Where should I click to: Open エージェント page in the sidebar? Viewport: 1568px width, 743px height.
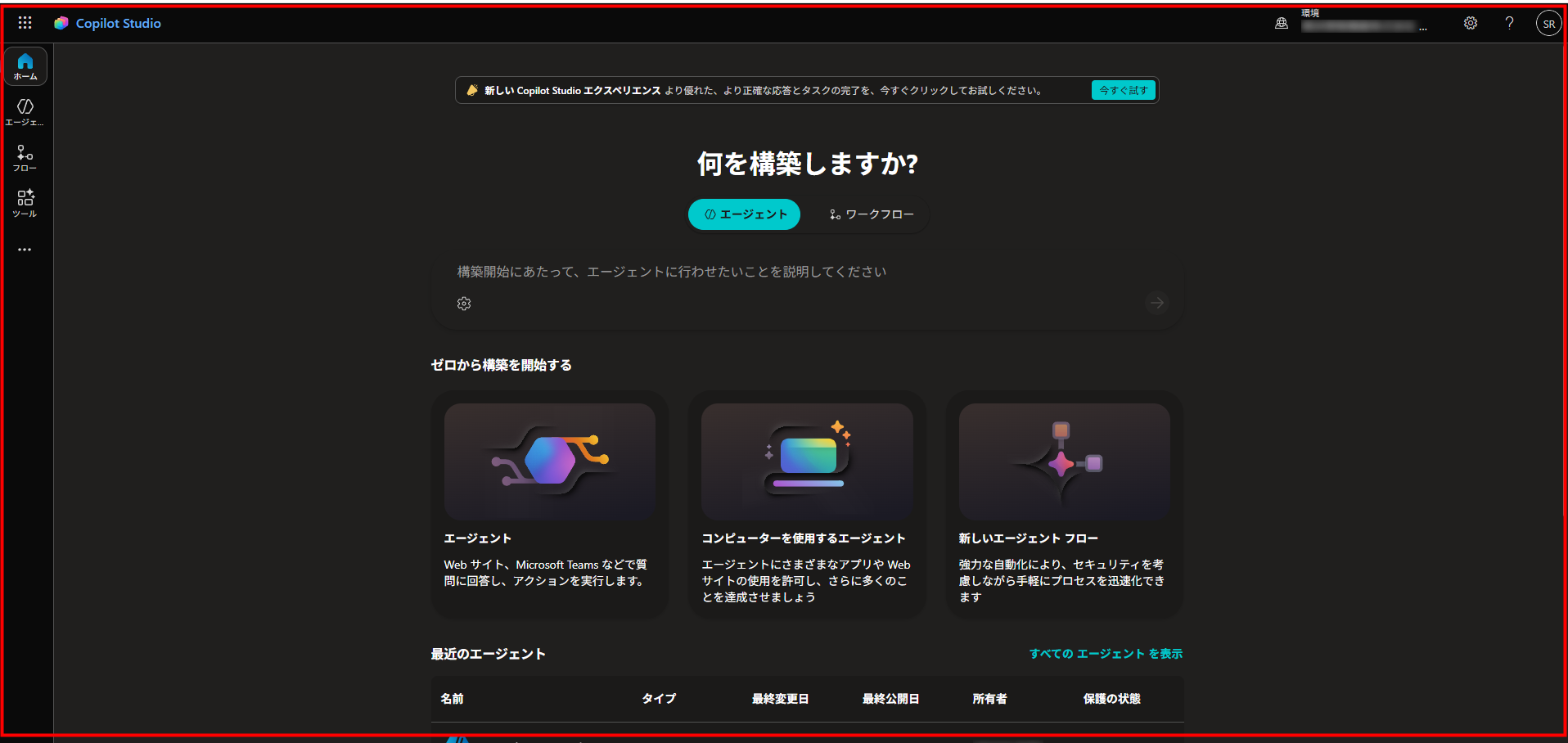(25, 112)
